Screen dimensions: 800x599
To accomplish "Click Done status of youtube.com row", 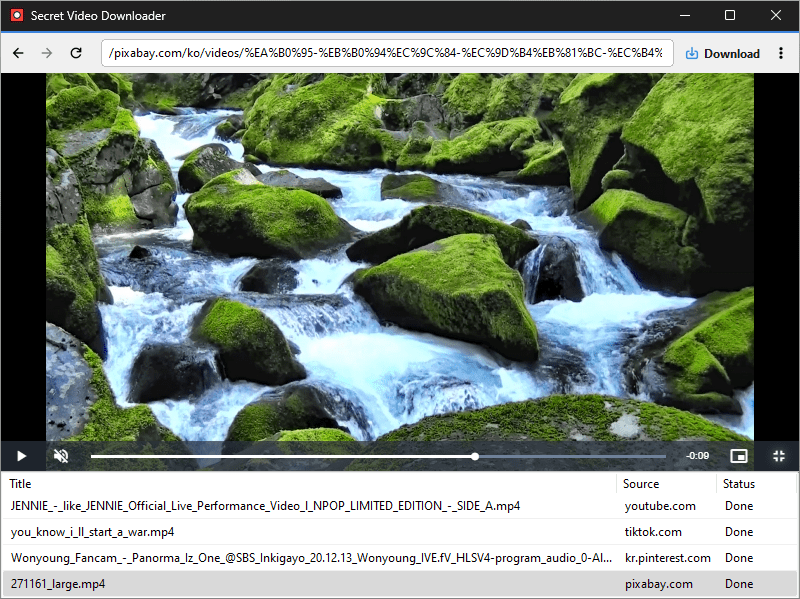I will click(x=739, y=506).
